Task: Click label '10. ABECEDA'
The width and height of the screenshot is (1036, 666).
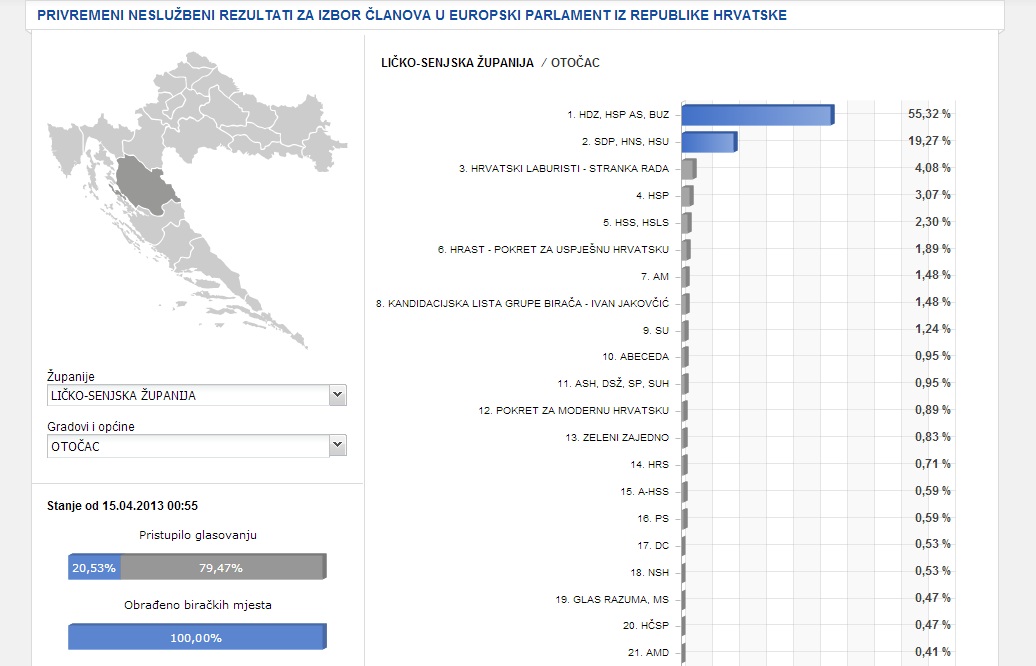Action: pyautogui.click(x=636, y=357)
